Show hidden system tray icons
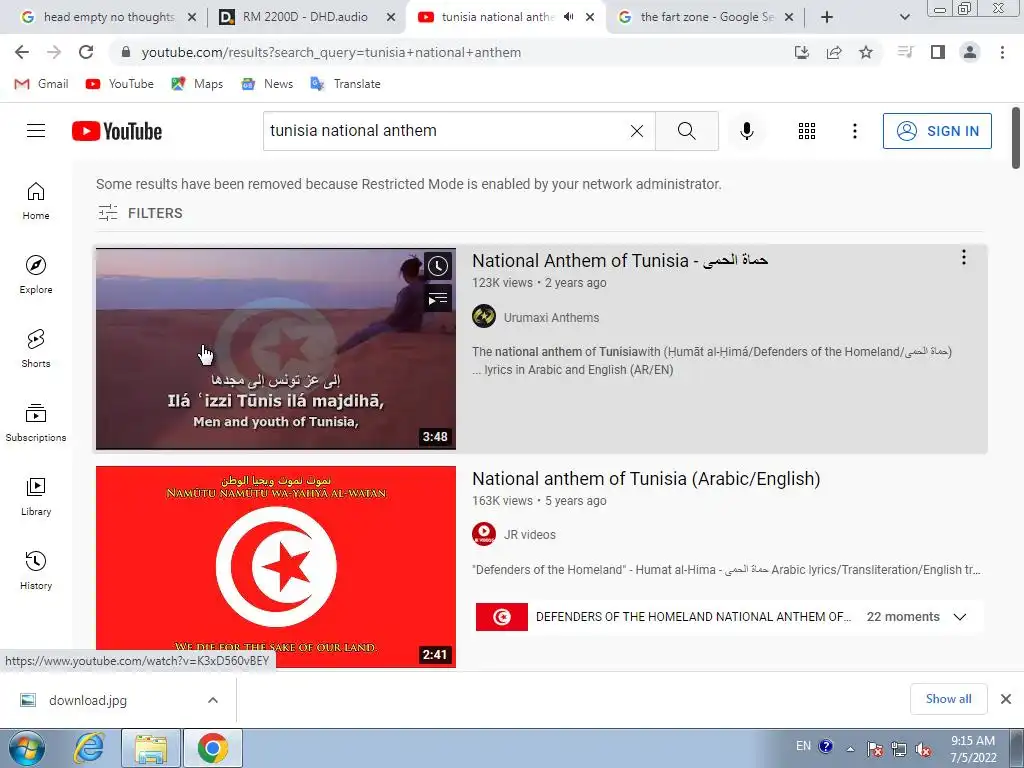This screenshot has height=768, width=1024. pos(850,749)
